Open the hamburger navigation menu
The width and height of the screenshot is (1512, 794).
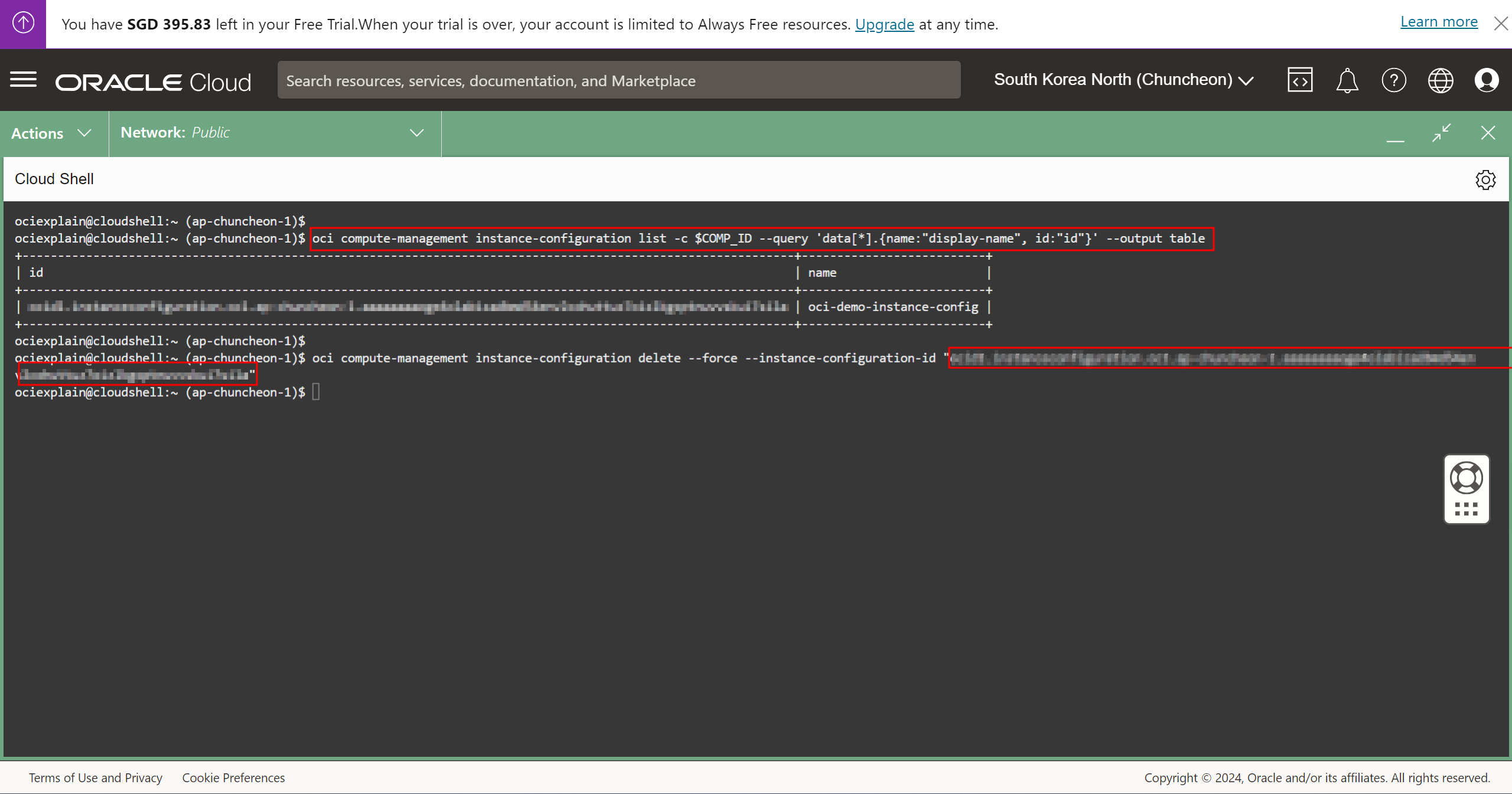click(x=24, y=80)
